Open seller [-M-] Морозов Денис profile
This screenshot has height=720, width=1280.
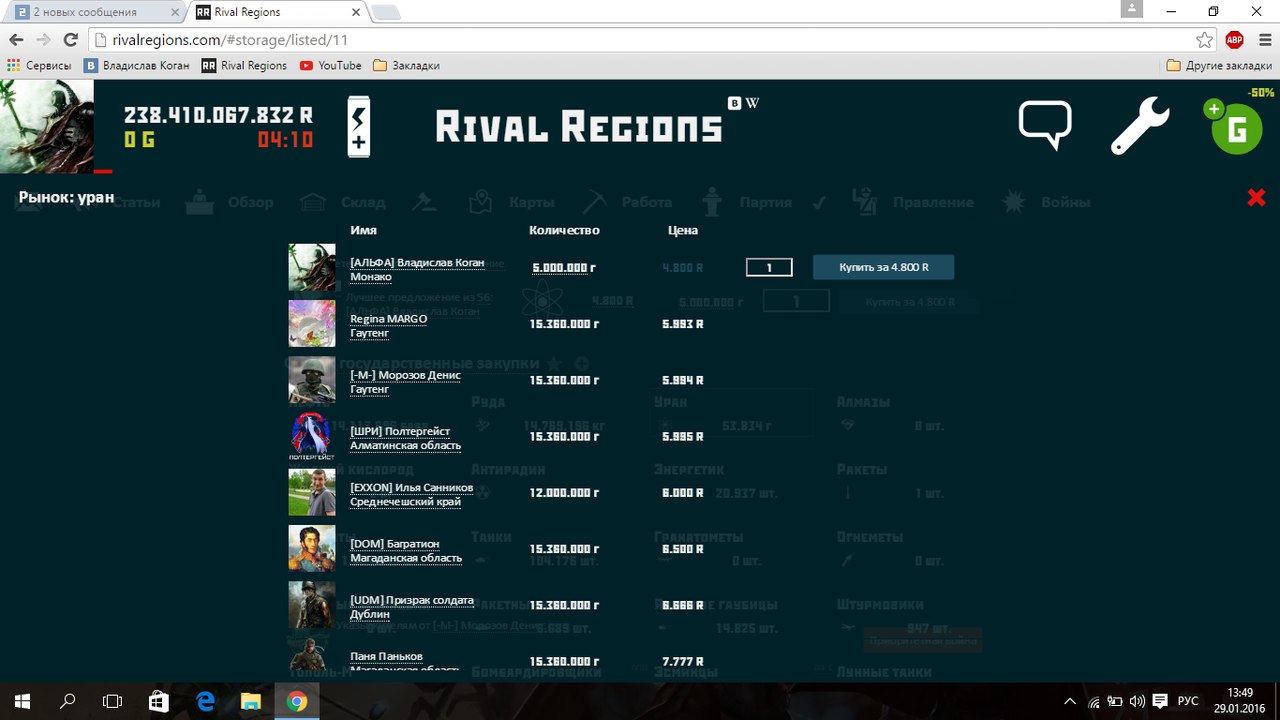click(405, 375)
